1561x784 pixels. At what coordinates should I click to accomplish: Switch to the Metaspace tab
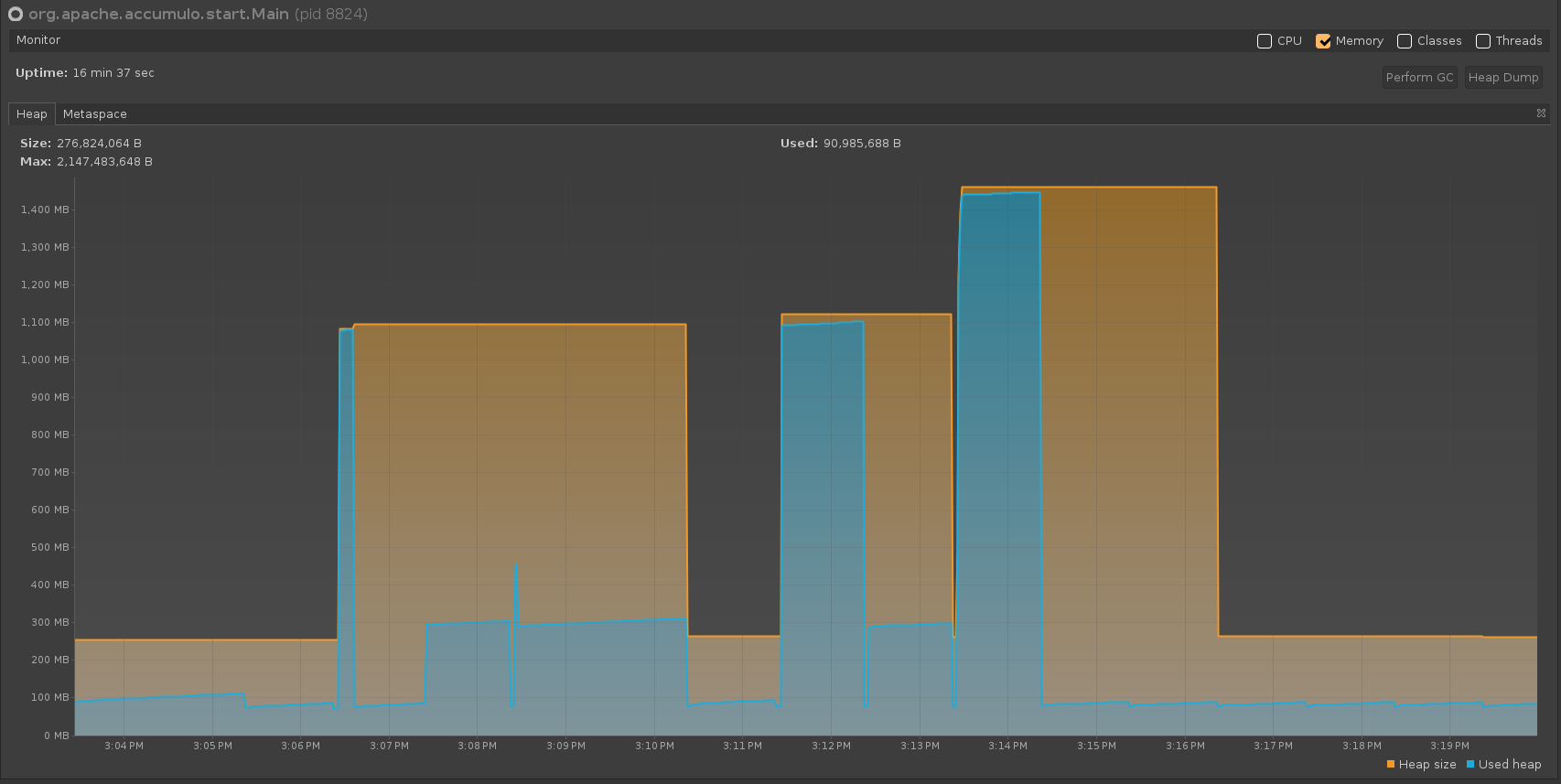click(x=94, y=114)
